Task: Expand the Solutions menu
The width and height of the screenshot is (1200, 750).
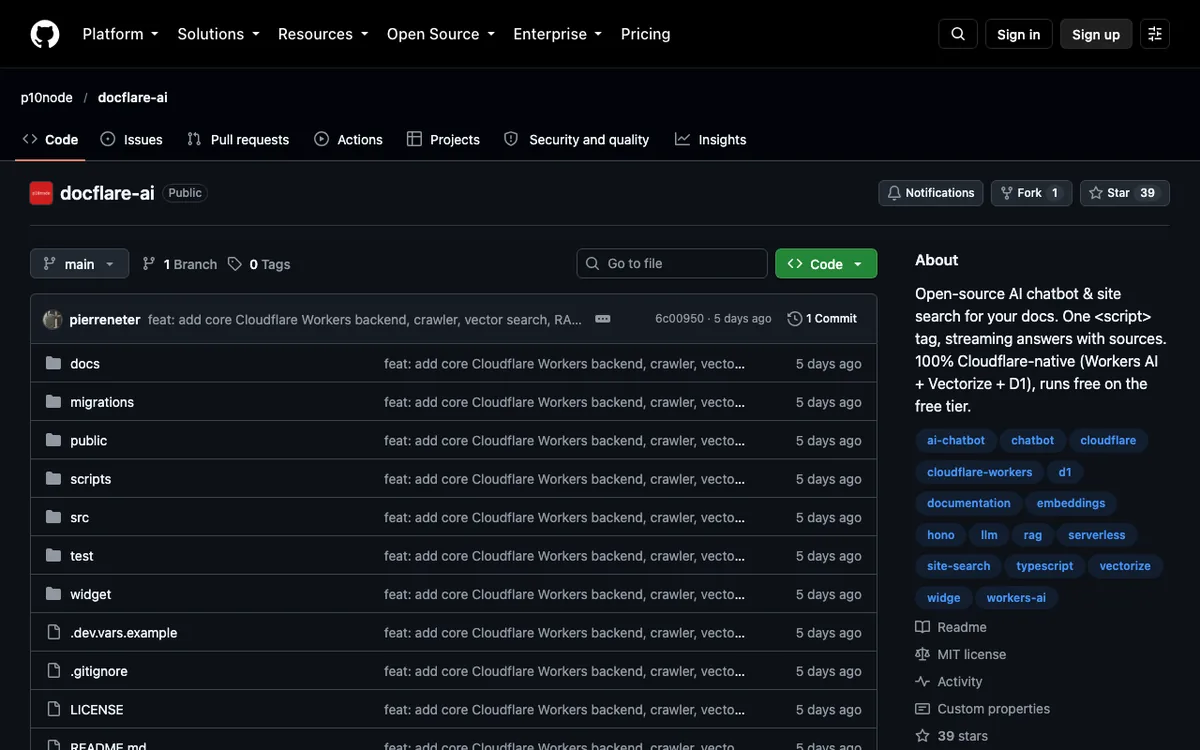Action: click(x=218, y=34)
